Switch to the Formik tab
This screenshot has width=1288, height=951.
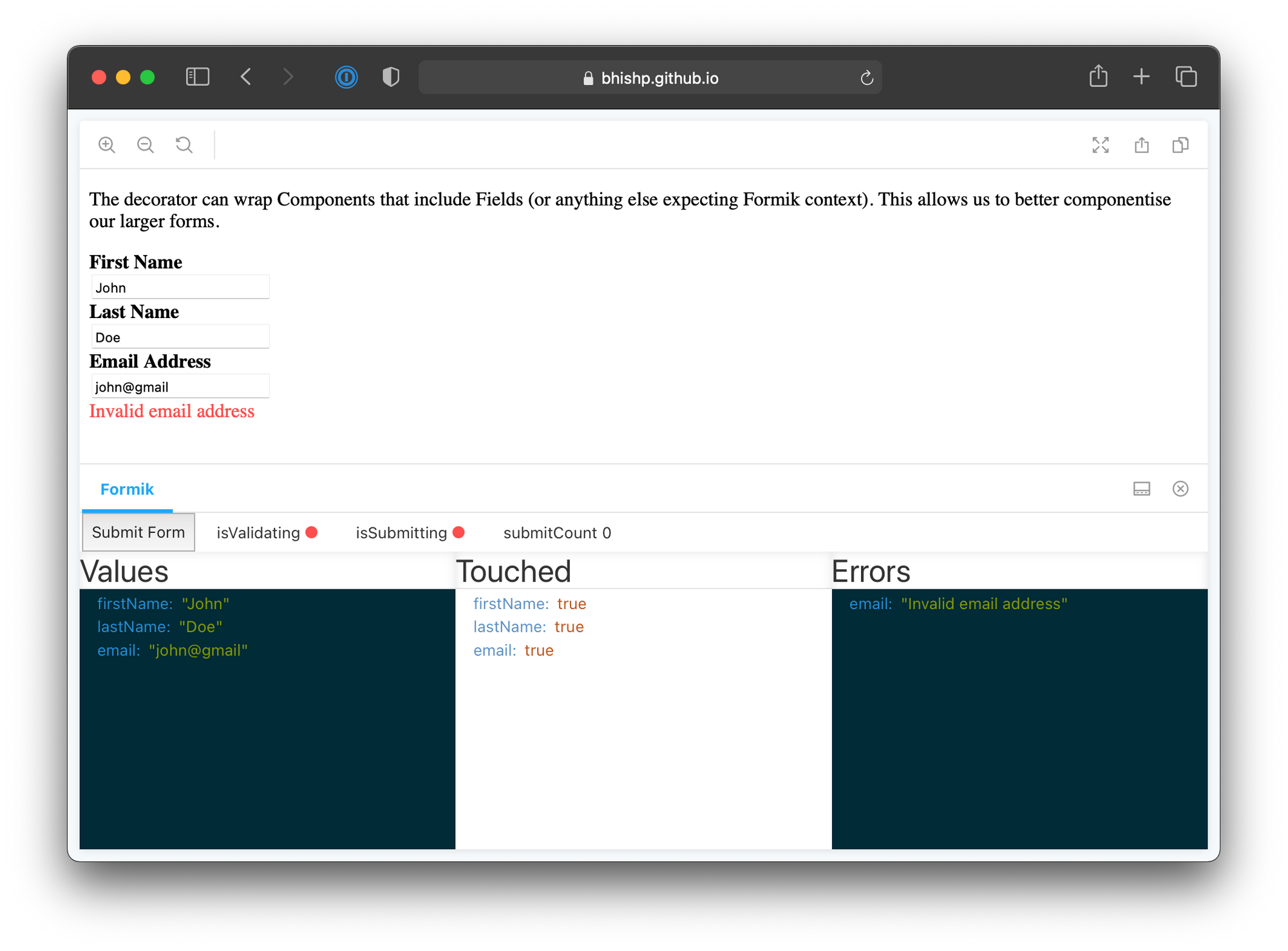click(x=127, y=489)
